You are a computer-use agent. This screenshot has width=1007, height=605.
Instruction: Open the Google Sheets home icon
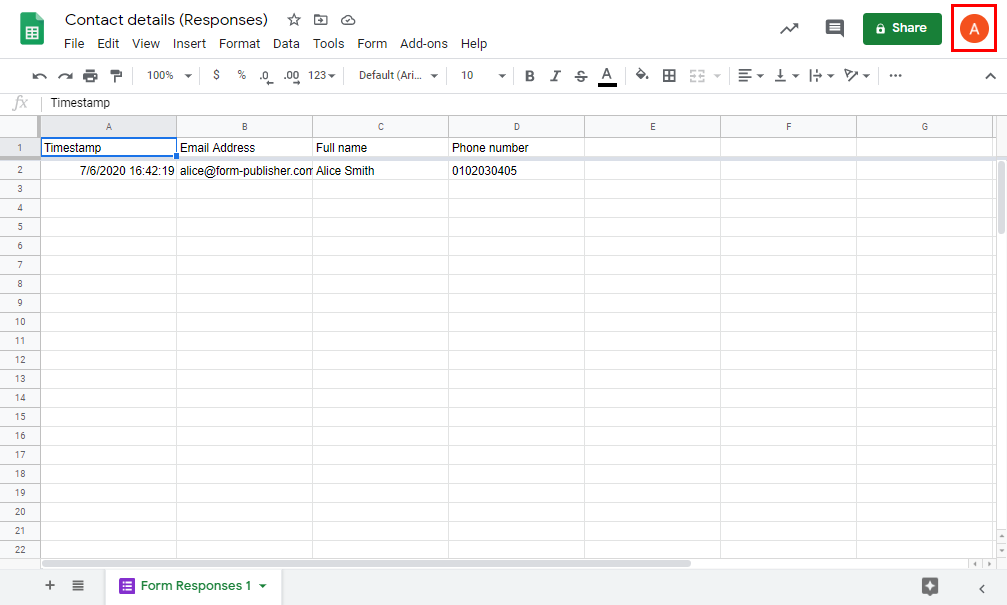pyautogui.click(x=32, y=29)
